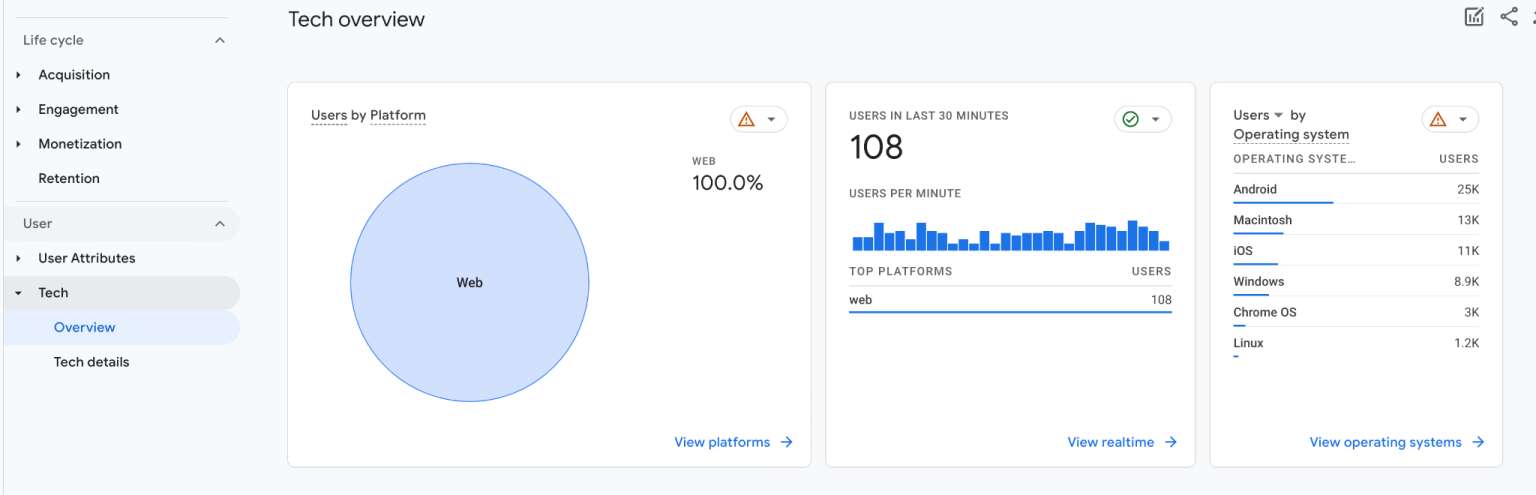
Task: Open the Users metric dropdown
Action: click(x=1278, y=116)
